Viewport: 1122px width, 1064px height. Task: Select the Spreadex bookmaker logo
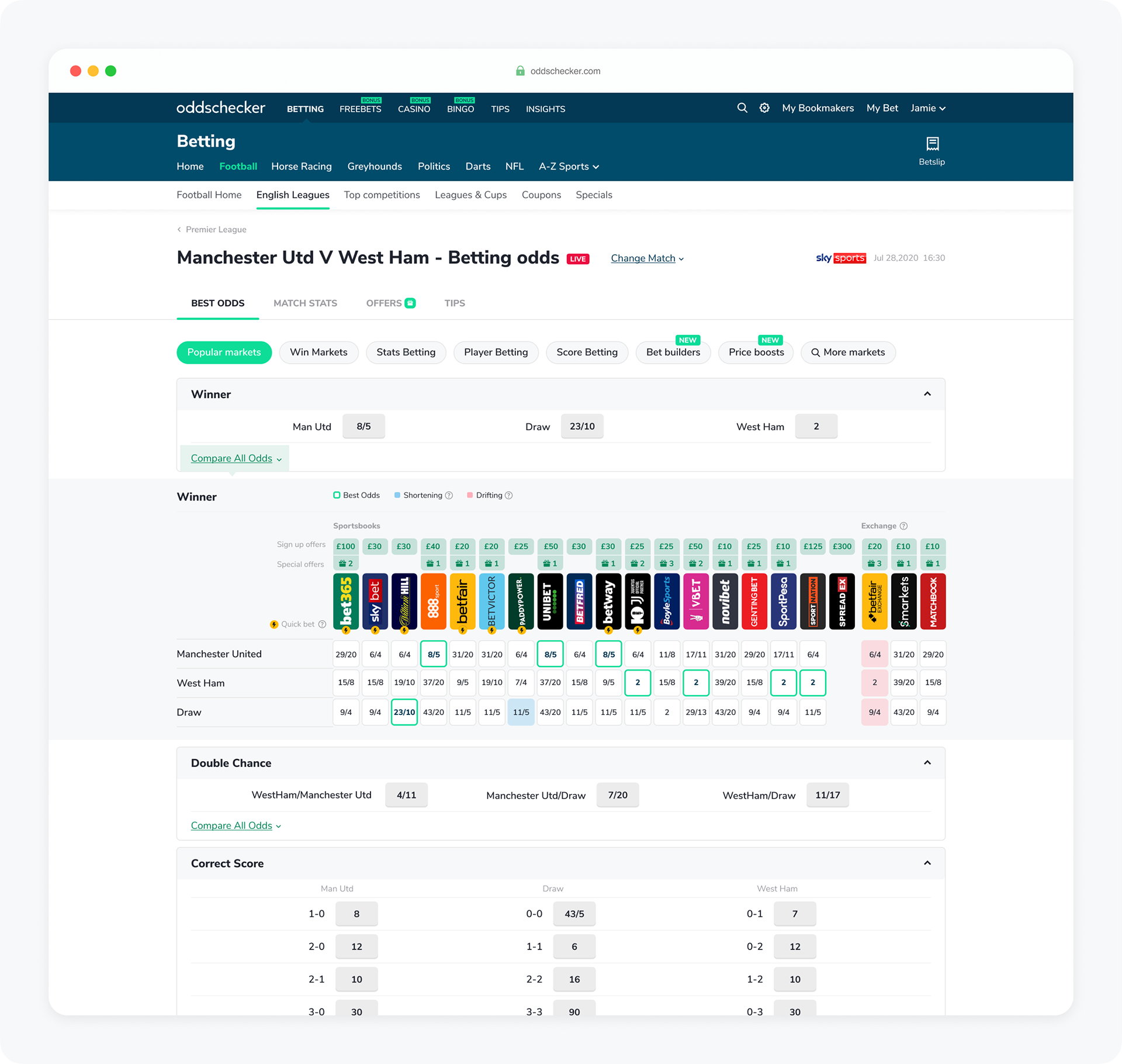pyautogui.click(x=842, y=601)
